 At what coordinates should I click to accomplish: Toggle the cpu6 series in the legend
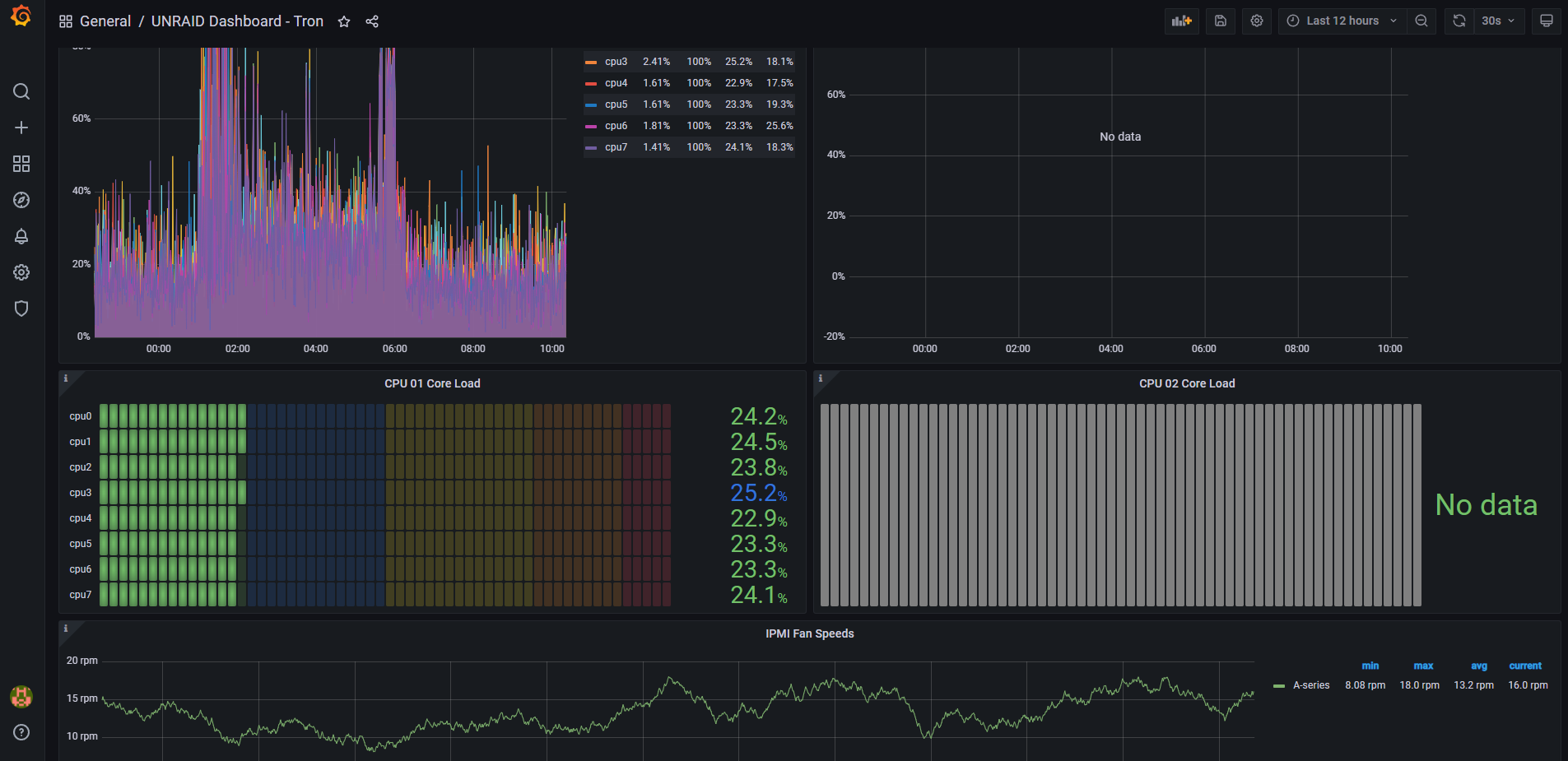click(616, 126)
